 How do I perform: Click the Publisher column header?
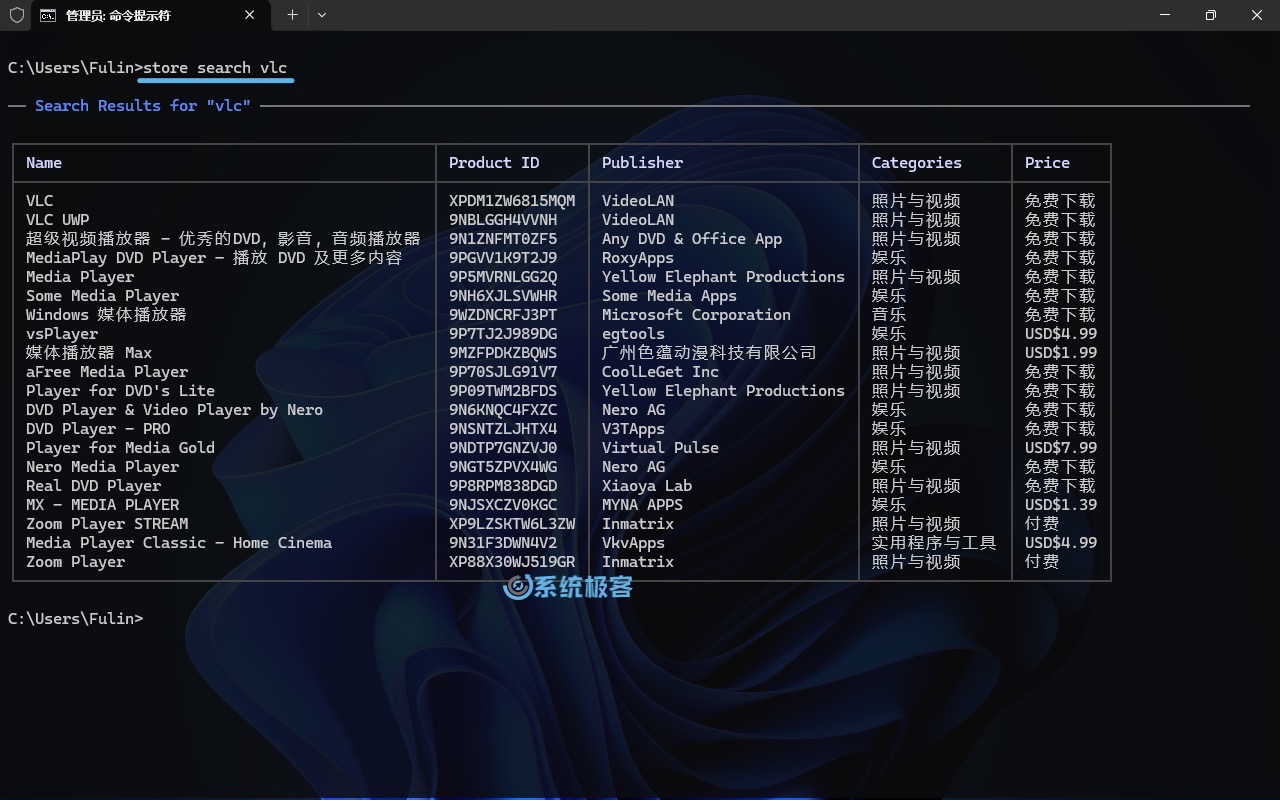[642, 162]
